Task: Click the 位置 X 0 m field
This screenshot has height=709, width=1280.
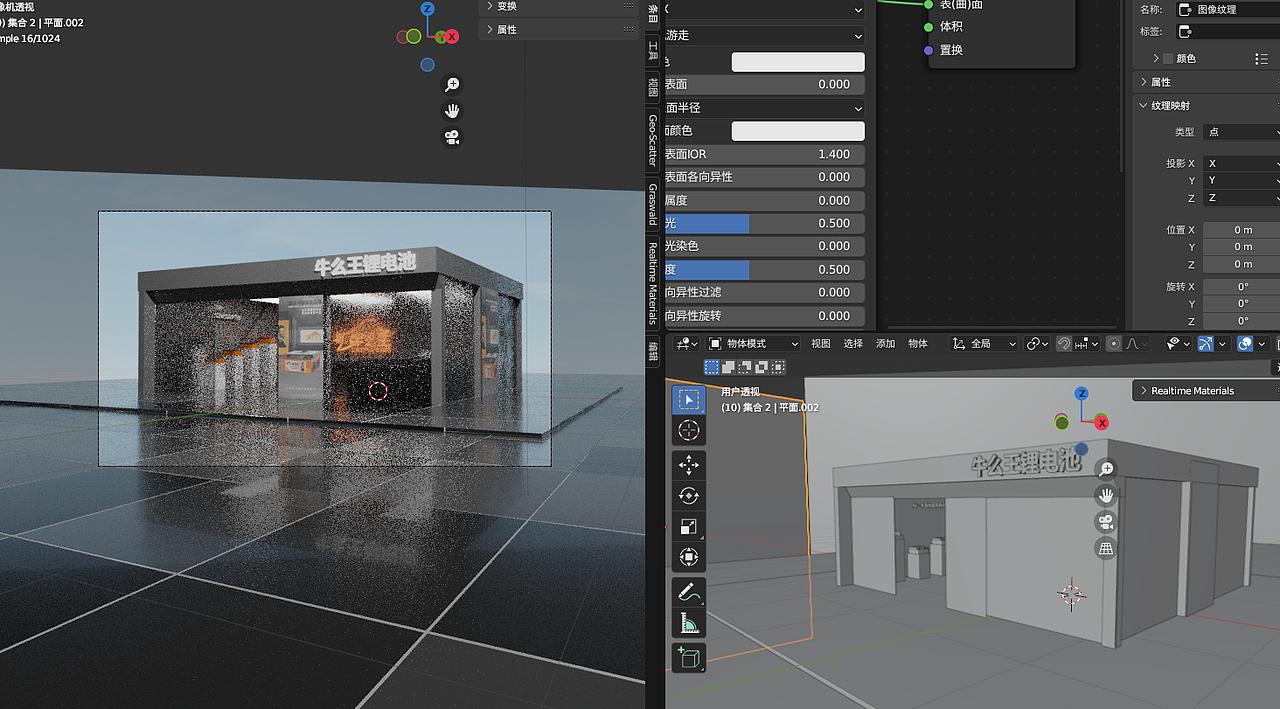Action: [1241, 230]
